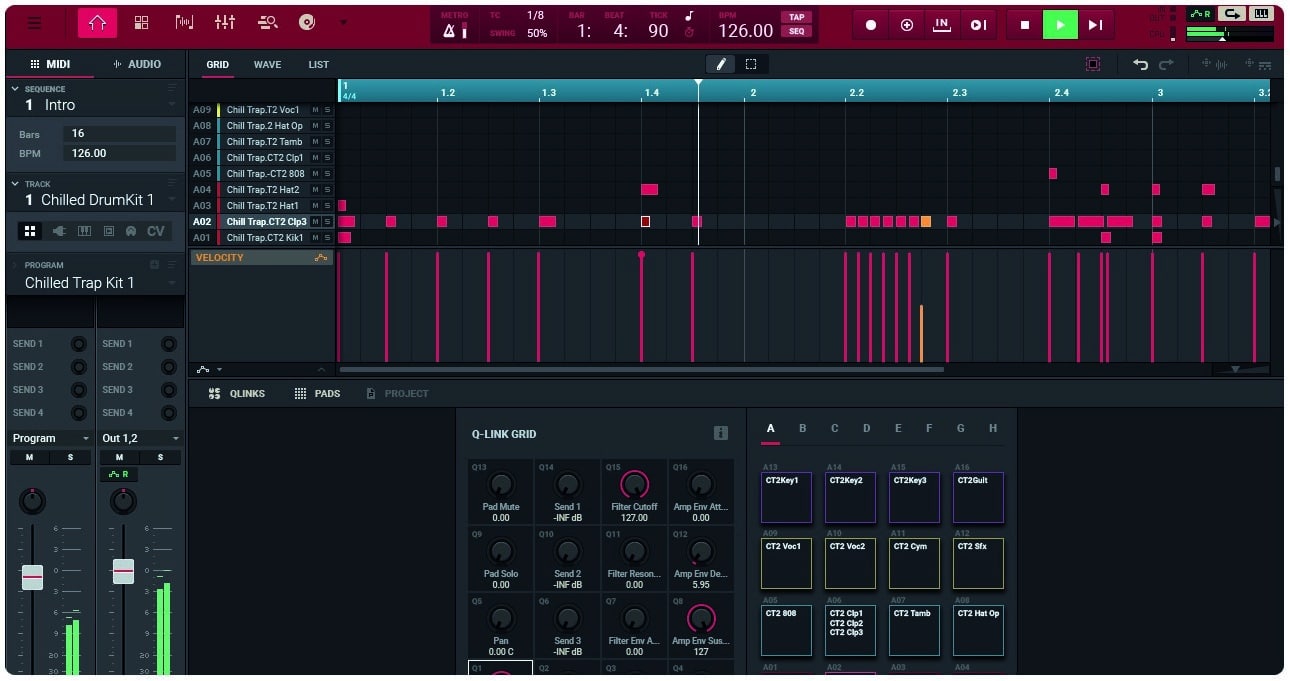
Task: Select the GRID view tab
Action: 217,64
